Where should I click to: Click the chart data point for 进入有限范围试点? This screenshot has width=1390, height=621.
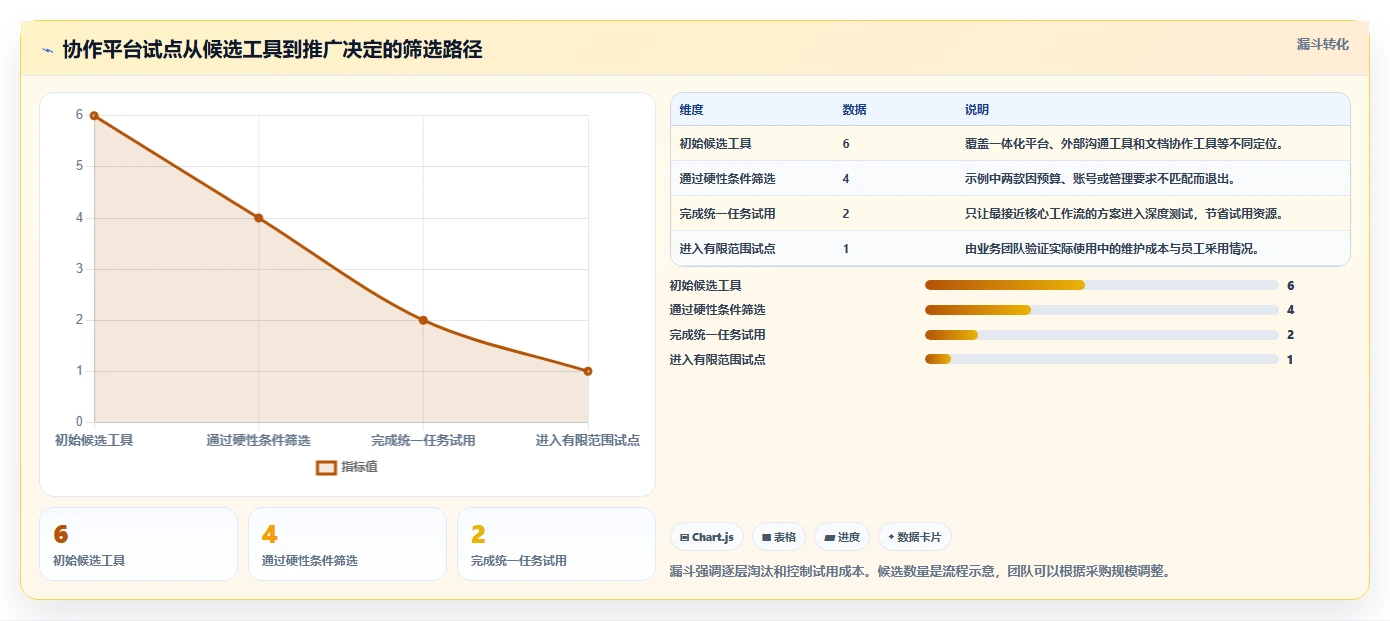tap(588, 371)
